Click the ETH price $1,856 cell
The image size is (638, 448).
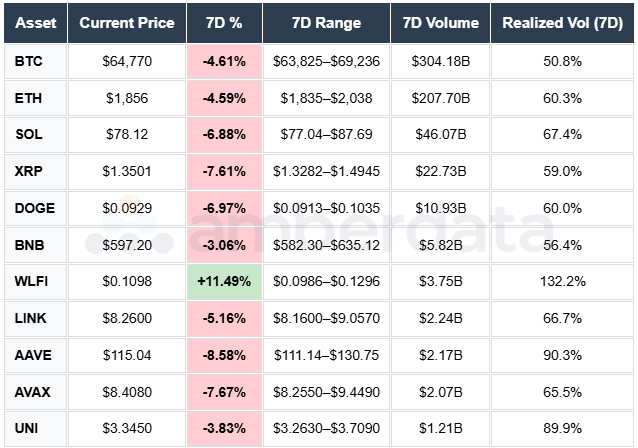click(x=126, y=98)
